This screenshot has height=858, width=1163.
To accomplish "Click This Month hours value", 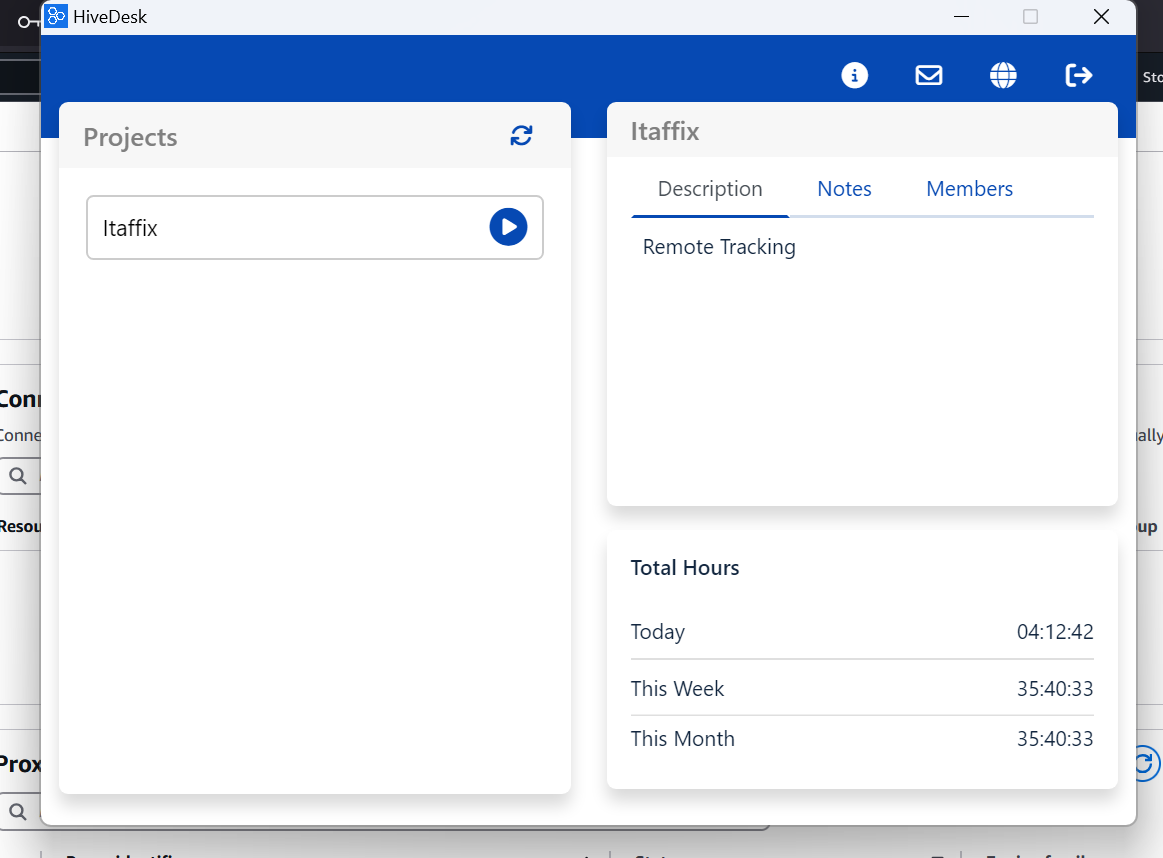I will (1055, 739).
